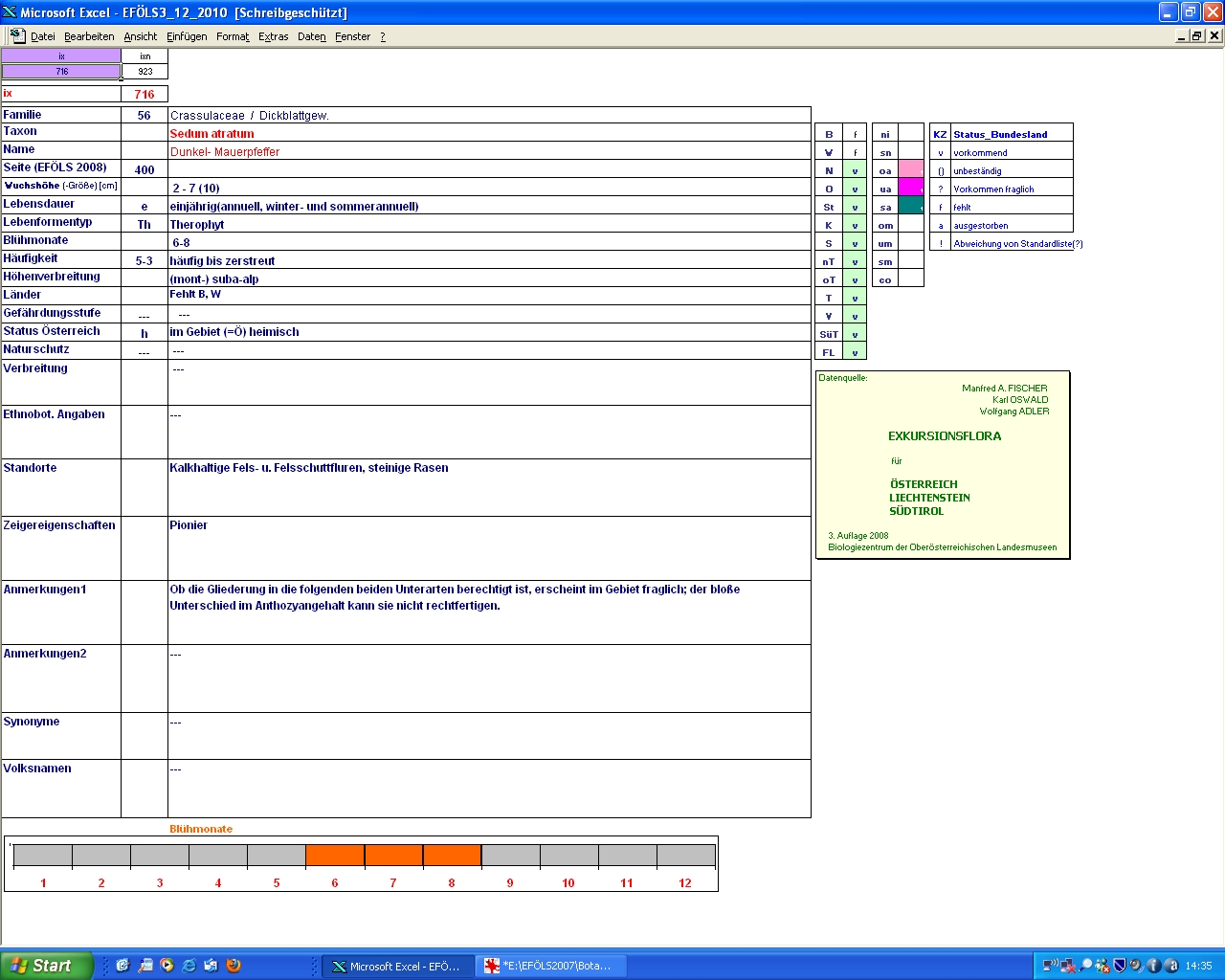Click the teal sa altitude swatch
This screenshot has width=1225, height=980.
click(x=911, y=206)
